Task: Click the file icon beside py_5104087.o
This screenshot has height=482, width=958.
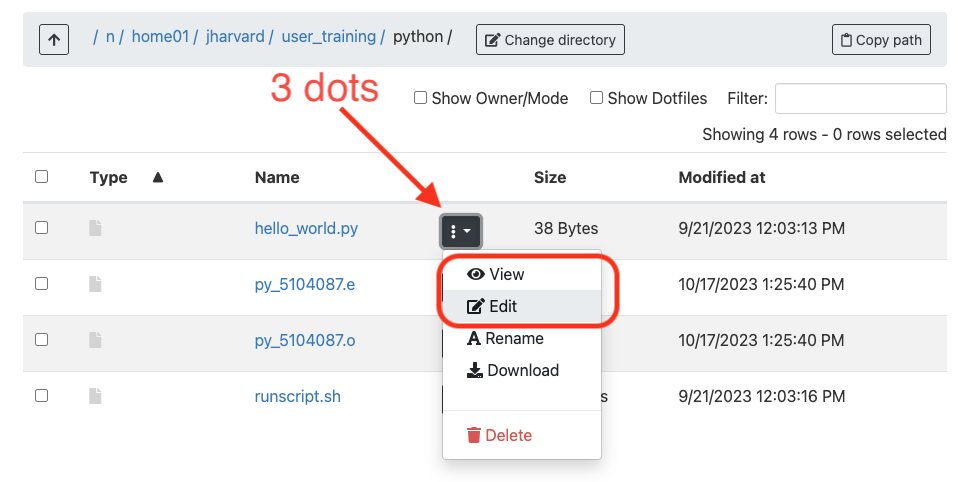Action: coord(96,340)
